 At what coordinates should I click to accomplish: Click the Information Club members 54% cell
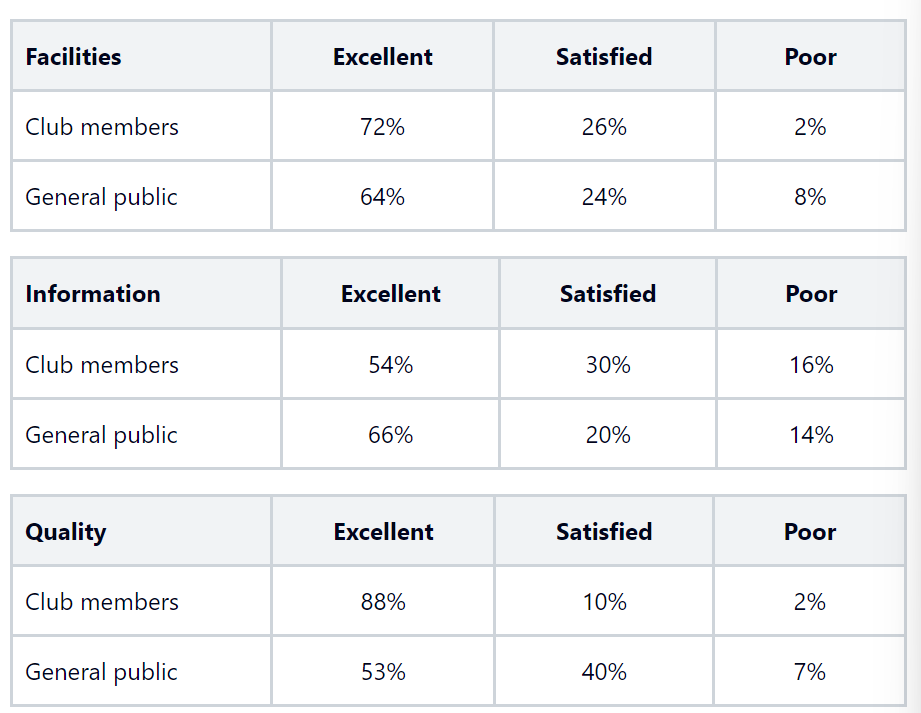click(390, 365)
